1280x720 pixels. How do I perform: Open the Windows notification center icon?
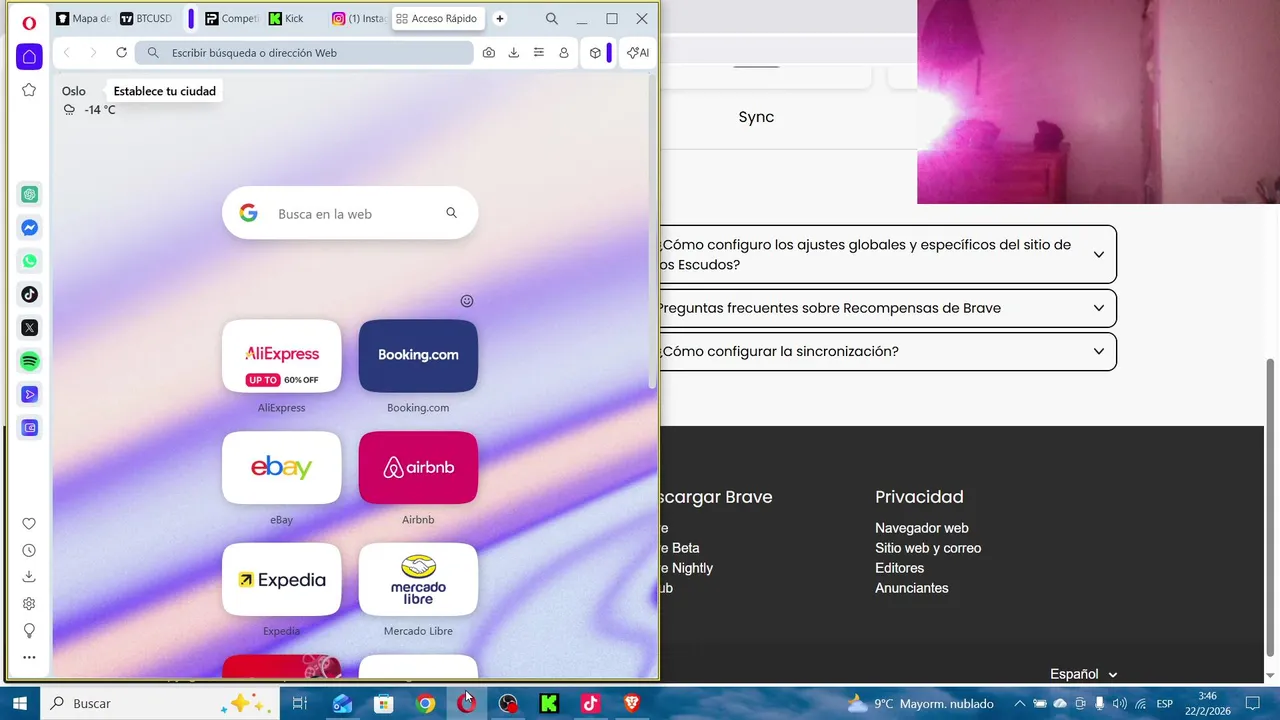1252,704
